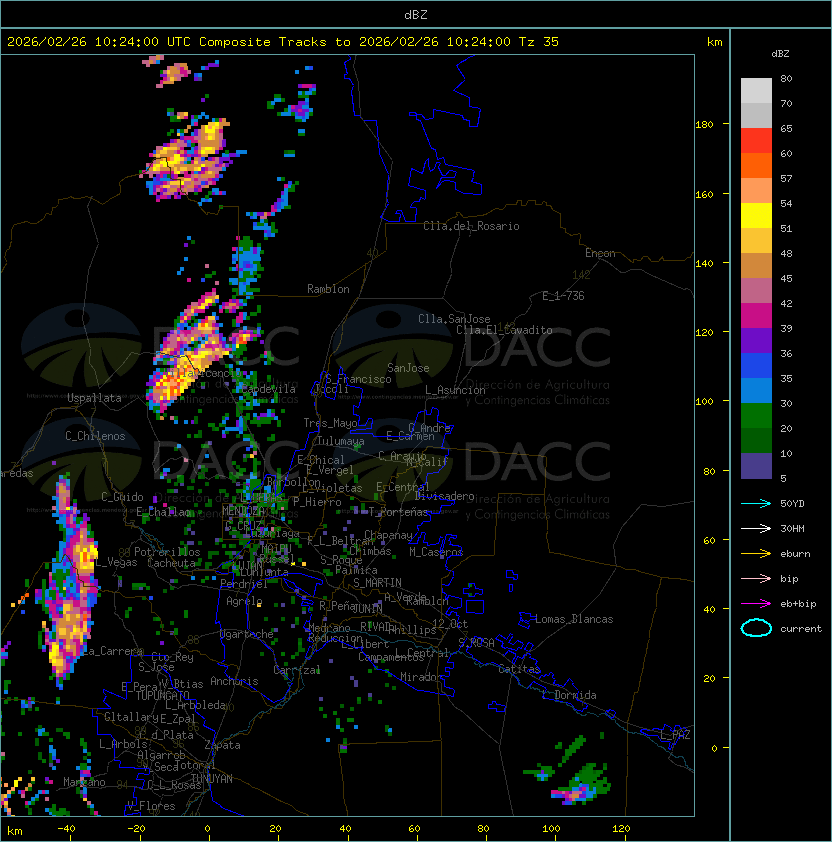
Task: Click the 'Catitas' map label
Action: click(x=519, y=669)
